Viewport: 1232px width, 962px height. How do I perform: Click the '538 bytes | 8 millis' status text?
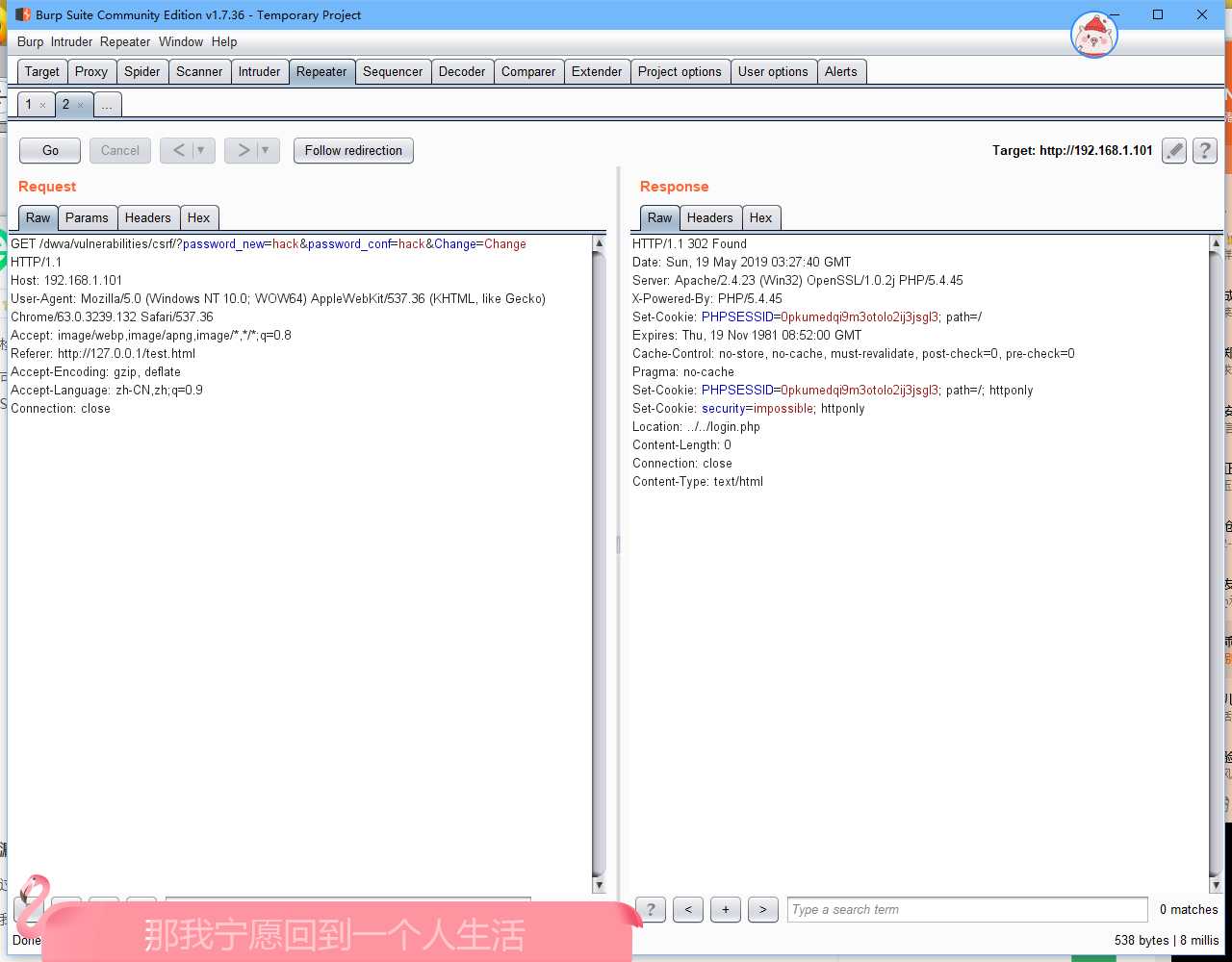coord(1167,940)
